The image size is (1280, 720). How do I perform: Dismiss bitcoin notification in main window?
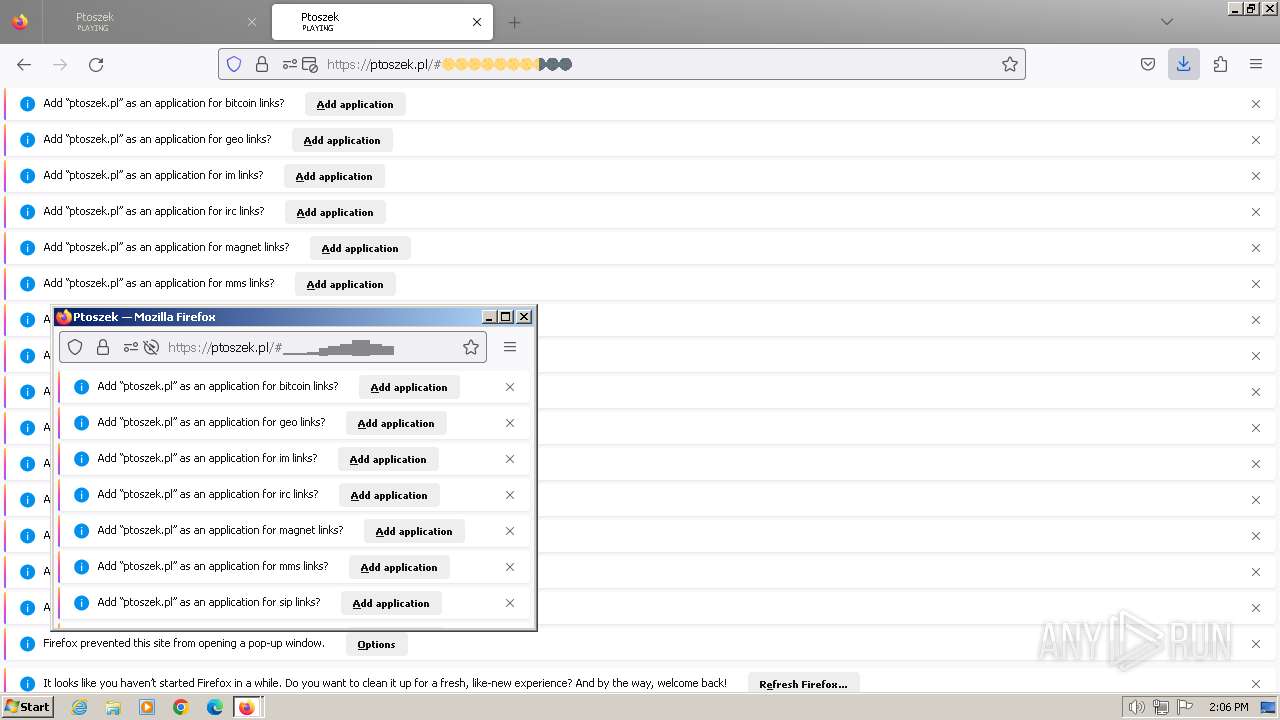pyautogui.click(x=1256, y=104)
